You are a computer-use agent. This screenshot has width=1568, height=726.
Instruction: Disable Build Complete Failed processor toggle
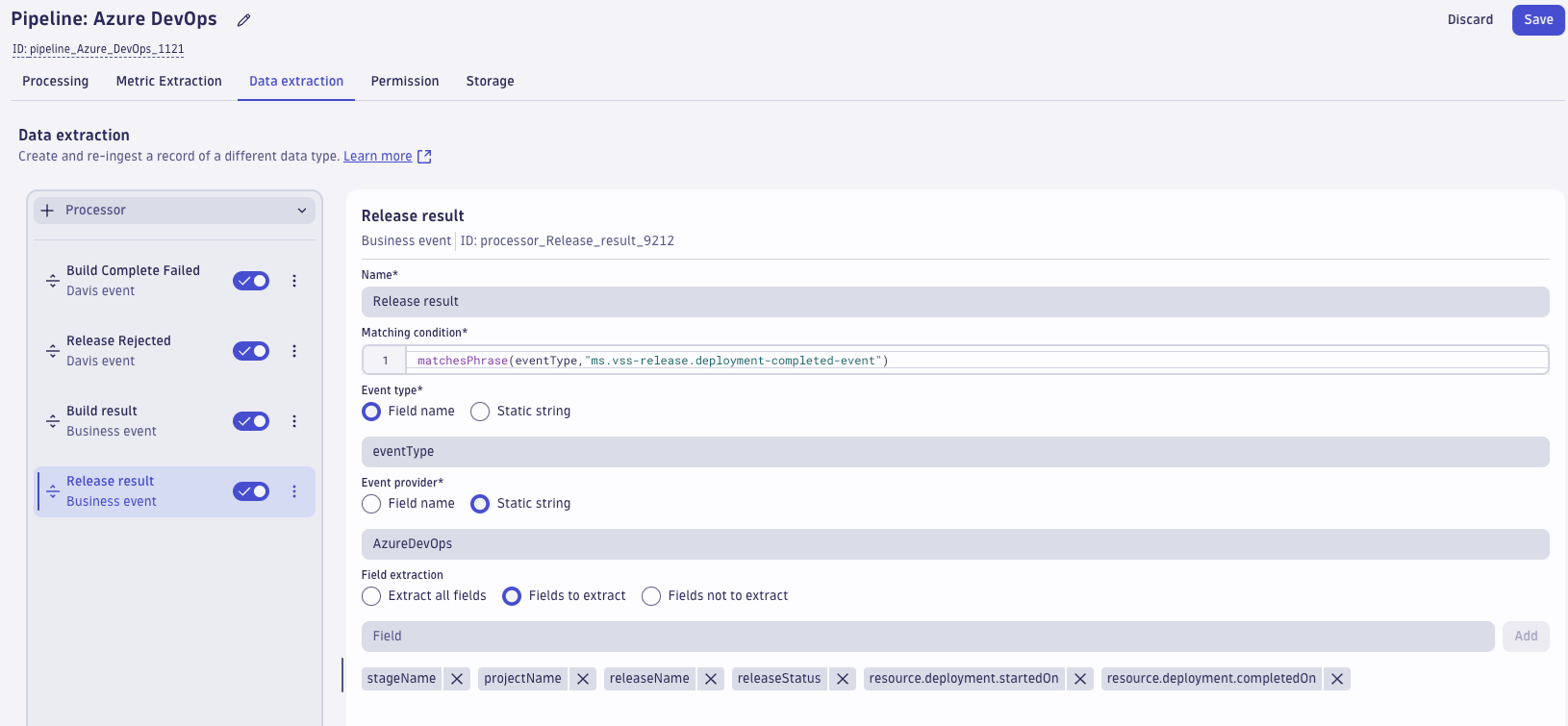click(251, 281)
